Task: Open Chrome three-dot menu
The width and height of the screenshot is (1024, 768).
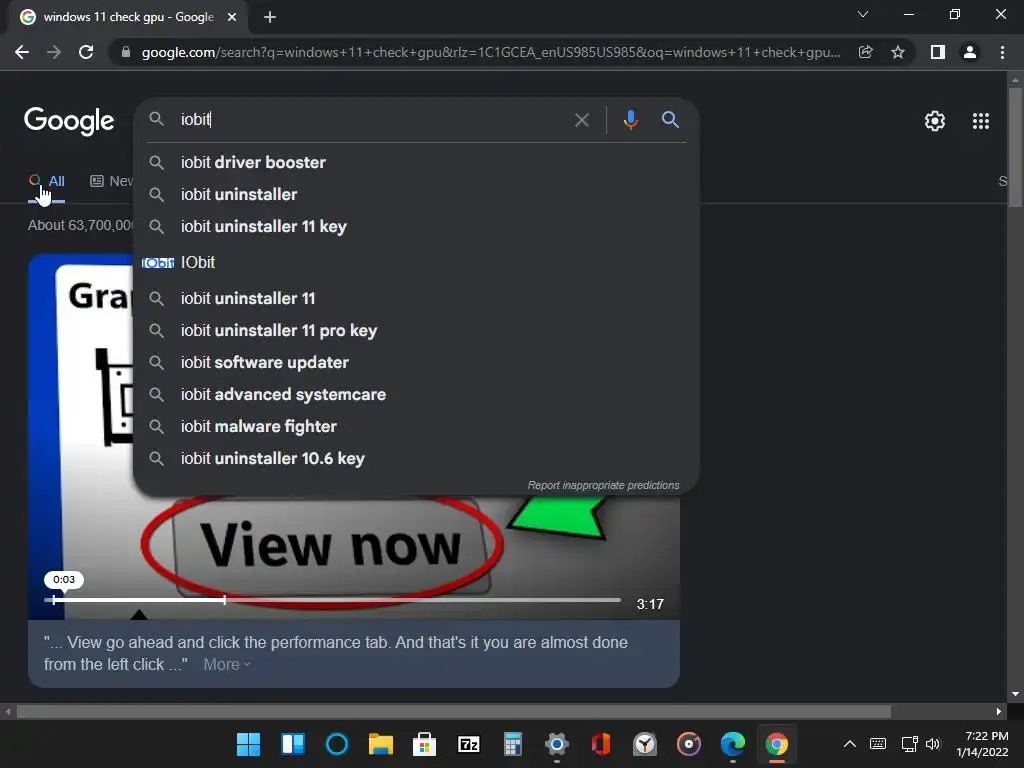Action: click(1002, 52)
